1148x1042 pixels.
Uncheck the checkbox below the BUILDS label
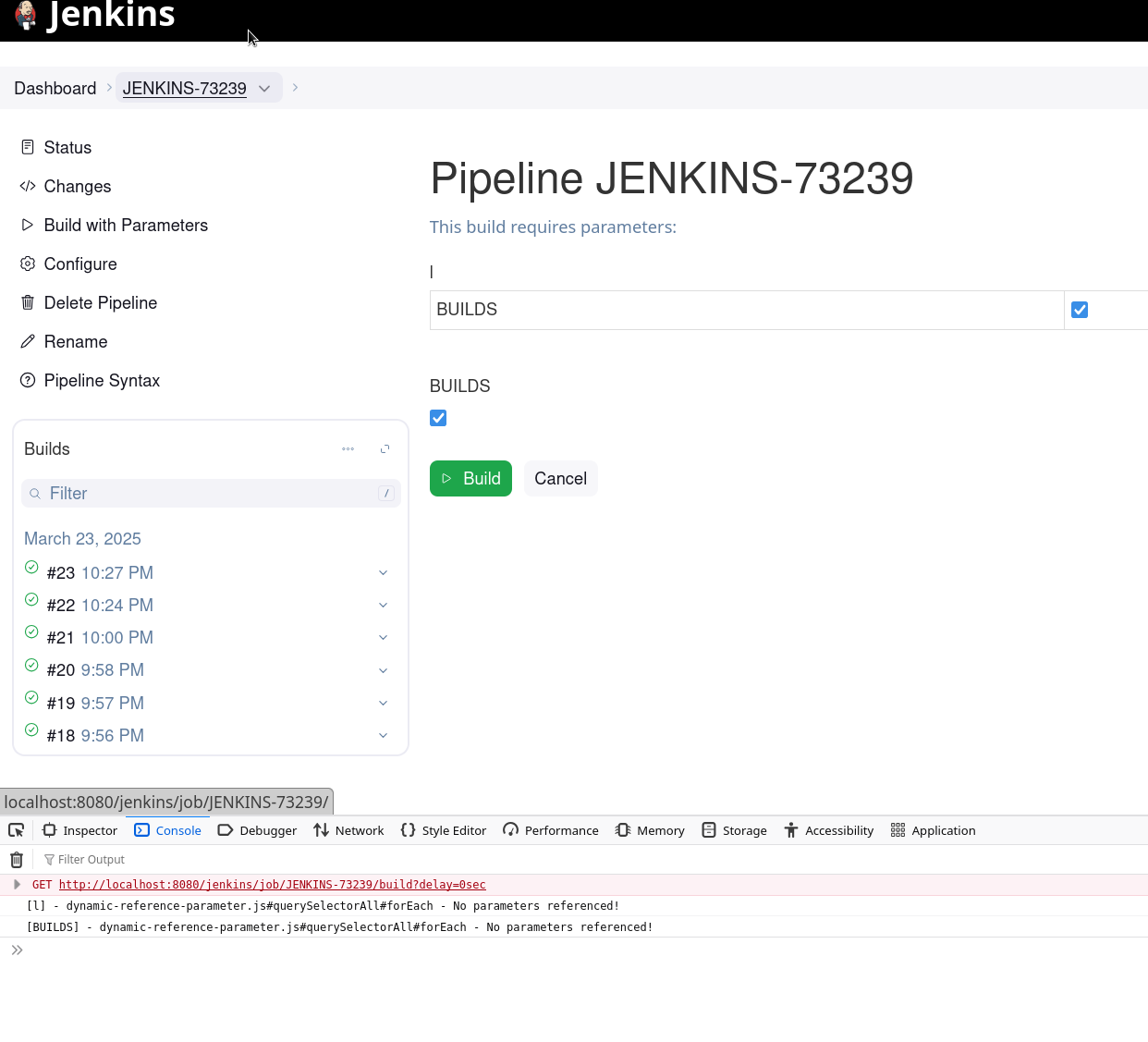click(438, 418)
